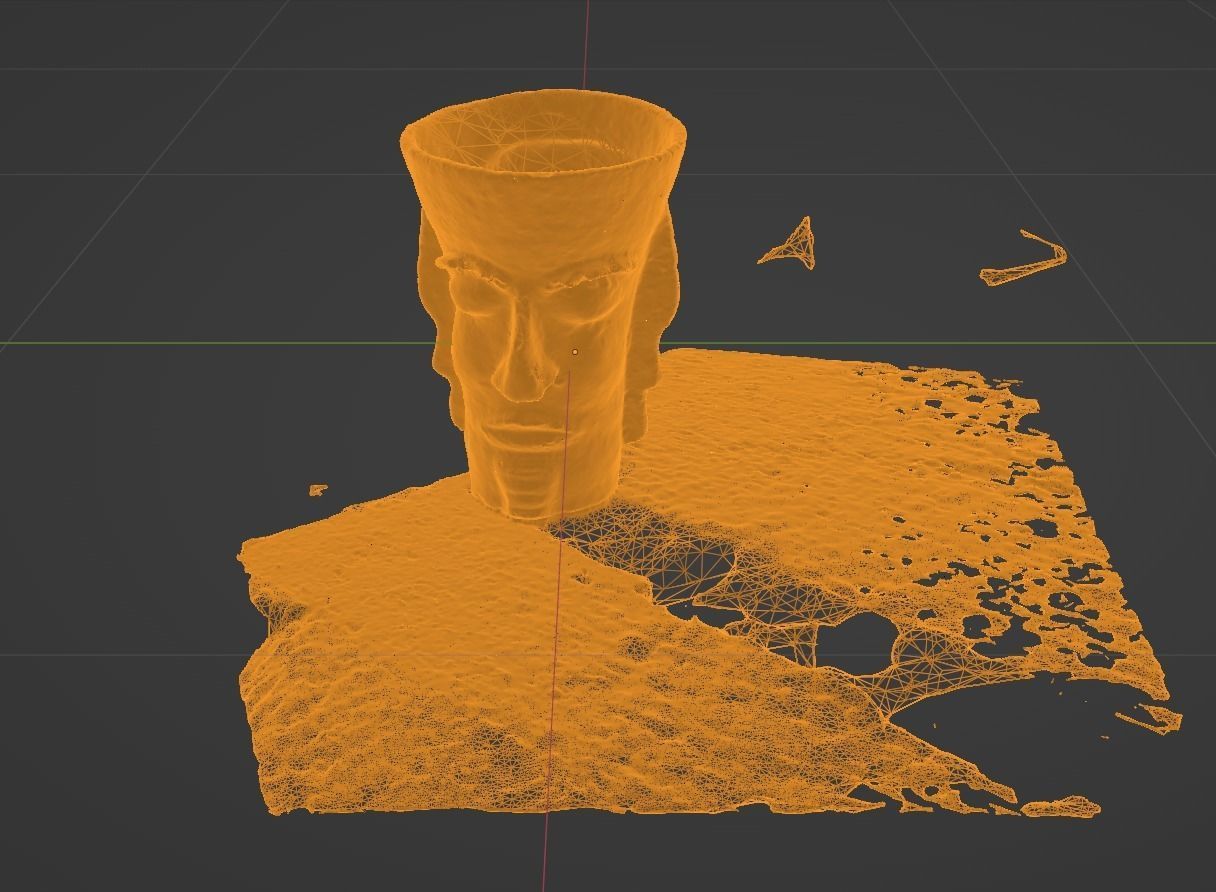Click the object origin dot beside the nose
1216x892 pixels.
pos(575,352)
